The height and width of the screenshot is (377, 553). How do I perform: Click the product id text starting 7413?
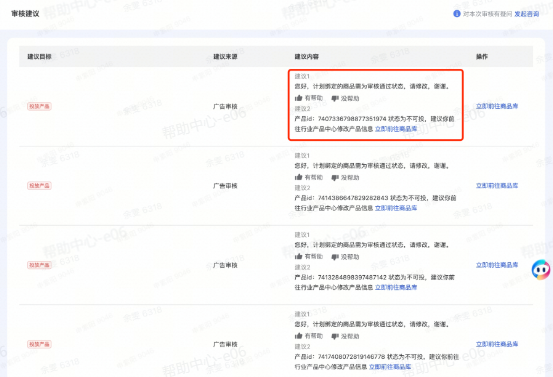click(353, 277)
